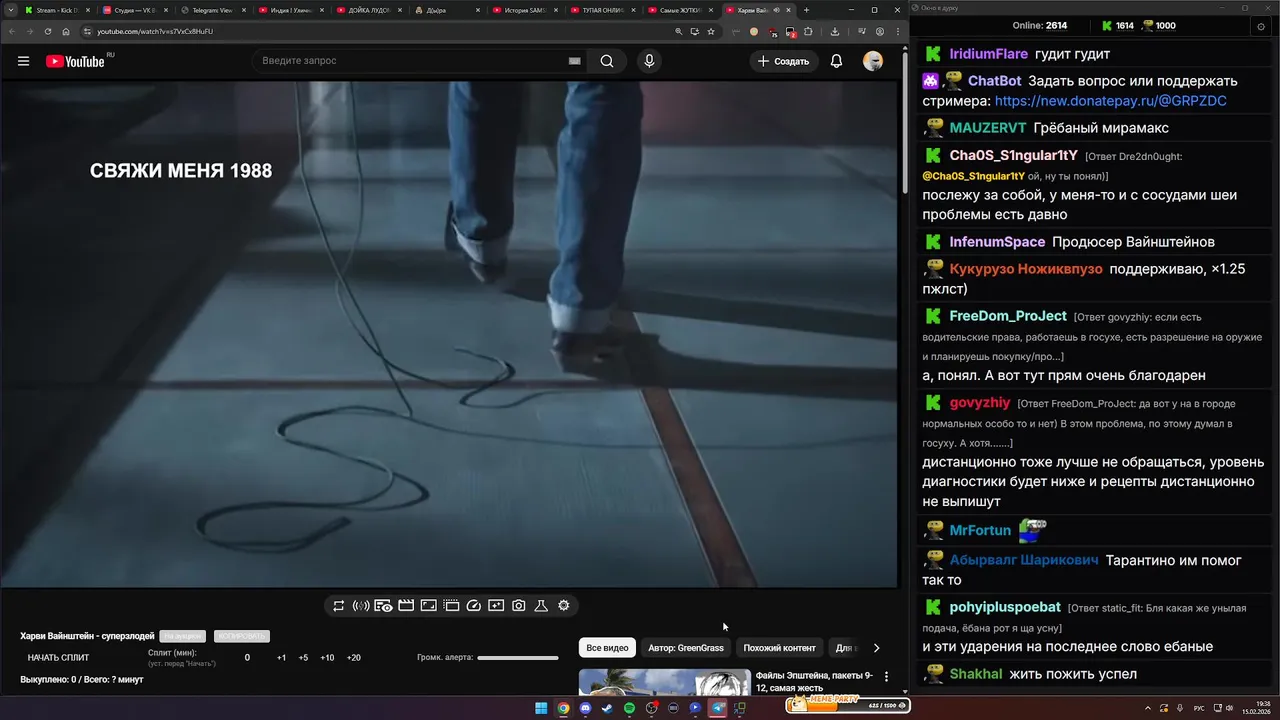Click username Shakhal in chat
This screenshot has height=720, width=1280.
click(976, 674)
